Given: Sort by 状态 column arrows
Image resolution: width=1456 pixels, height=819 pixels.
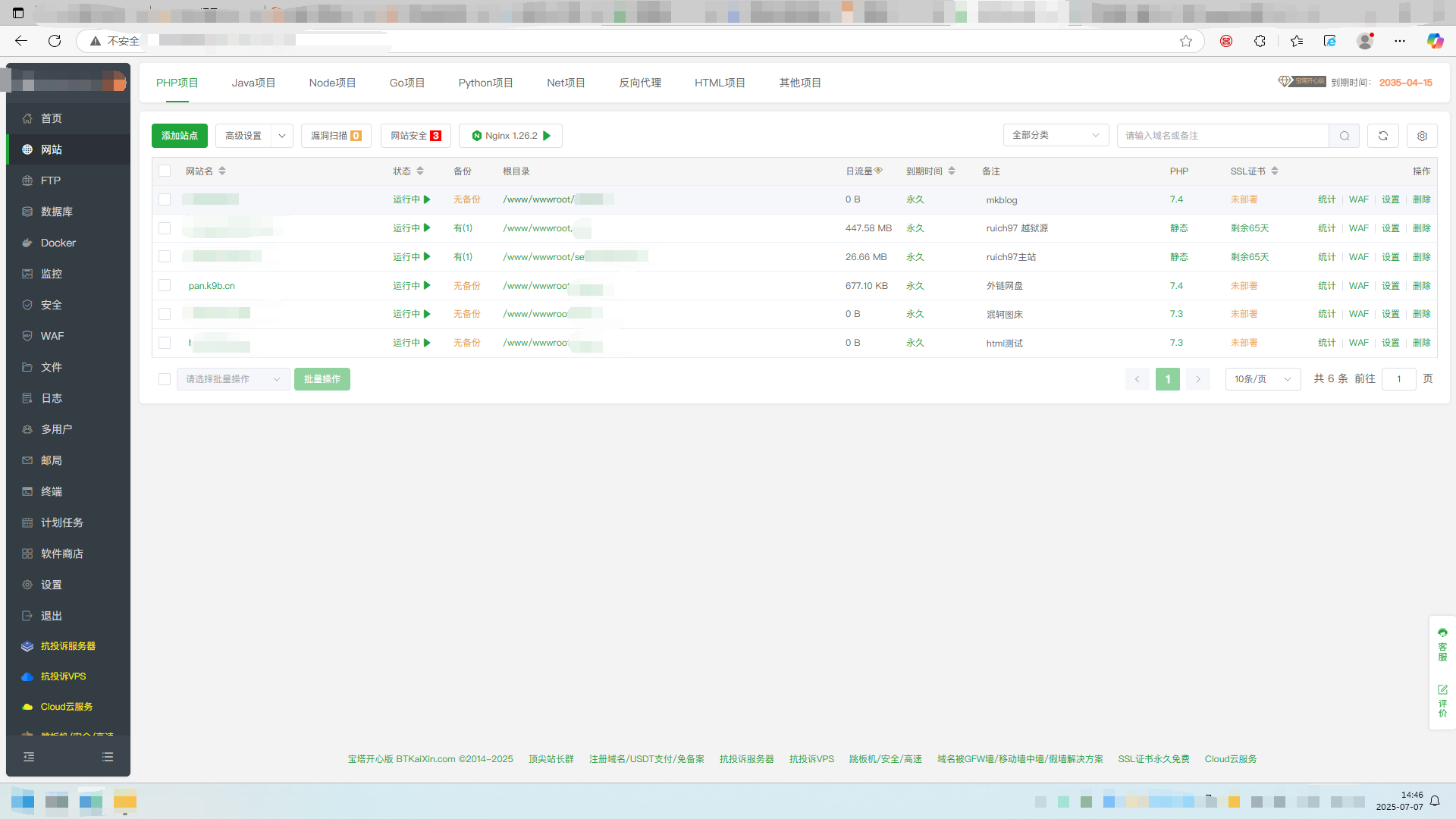Looking at the screenshot, I should (420, 171).
